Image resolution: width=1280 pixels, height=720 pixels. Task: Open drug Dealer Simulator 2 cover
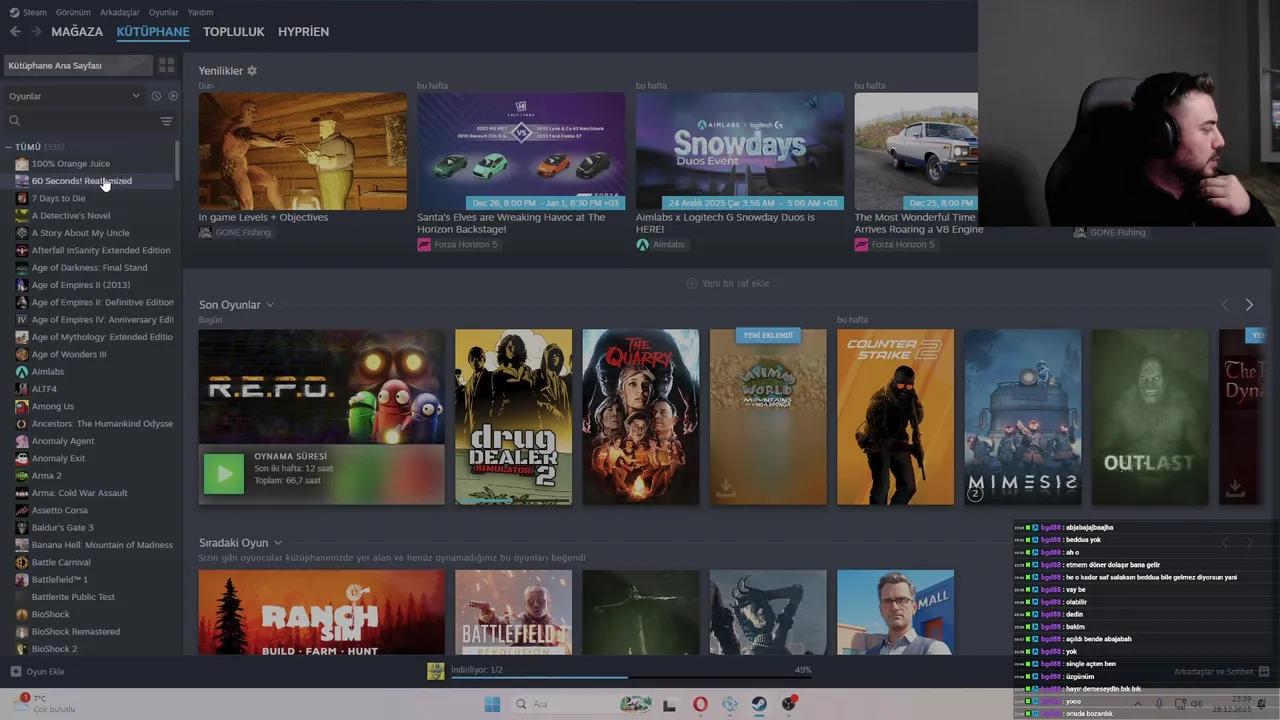click(x=514, y=417)
